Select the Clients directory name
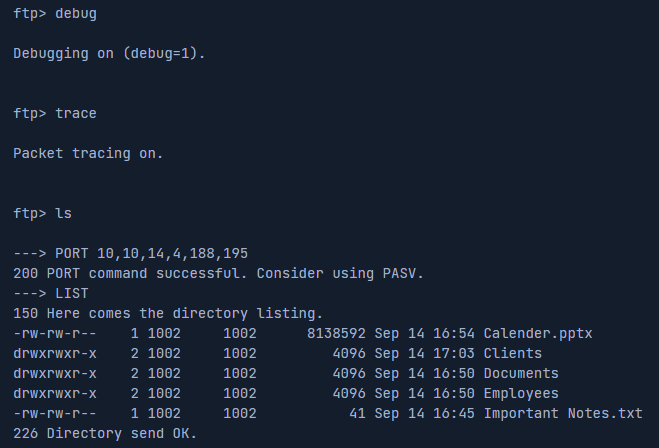The width and height of the screenshot is (659, 448). click(x=513, y=353)
